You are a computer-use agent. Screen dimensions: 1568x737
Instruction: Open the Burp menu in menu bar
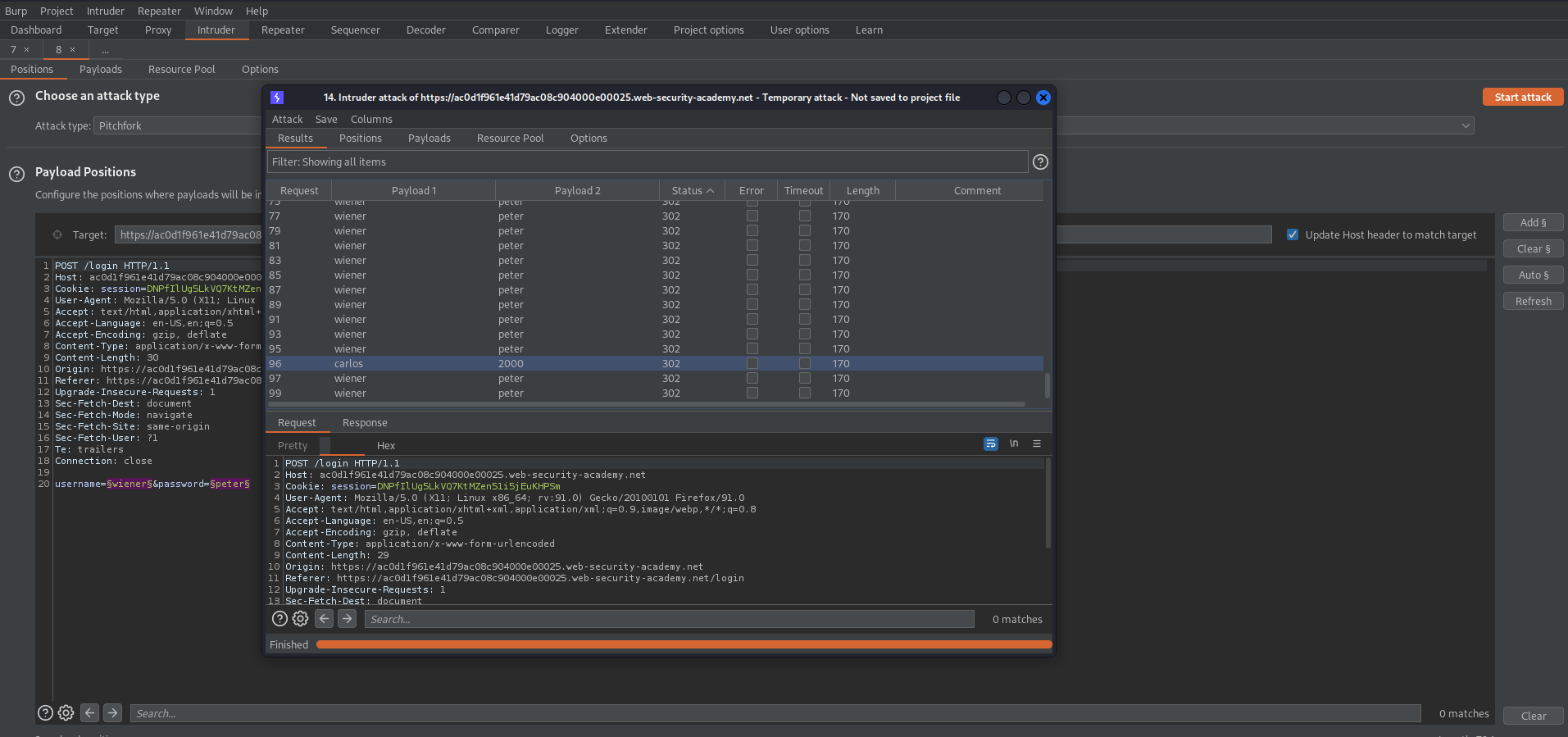16,11
